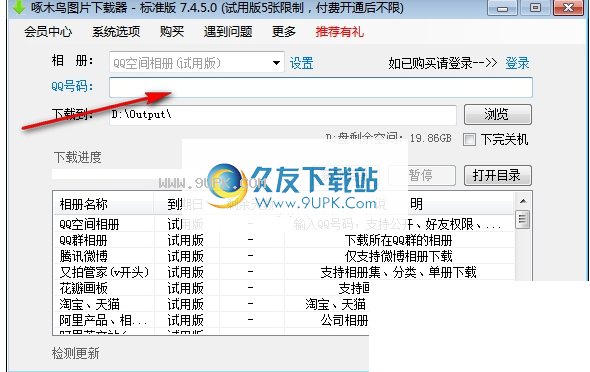Click the 登录 link
590x372 pixels.
point(517,63)
